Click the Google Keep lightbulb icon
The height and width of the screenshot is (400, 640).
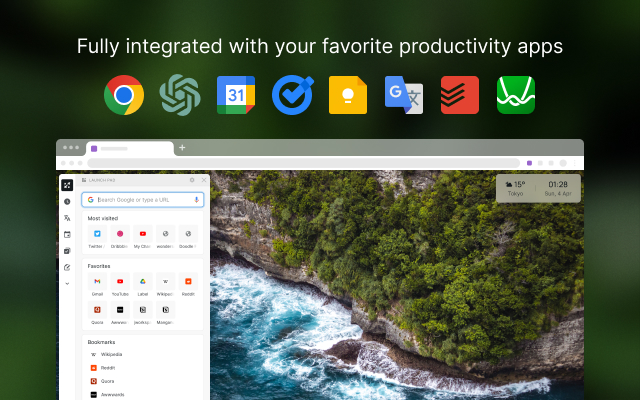[x=348, y=95]
